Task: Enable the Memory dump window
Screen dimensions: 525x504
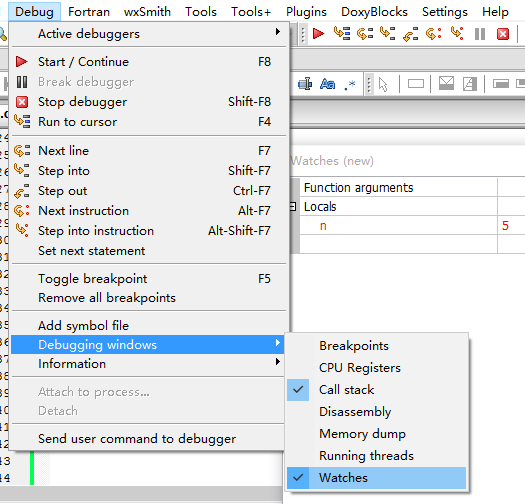Action: 376,434
